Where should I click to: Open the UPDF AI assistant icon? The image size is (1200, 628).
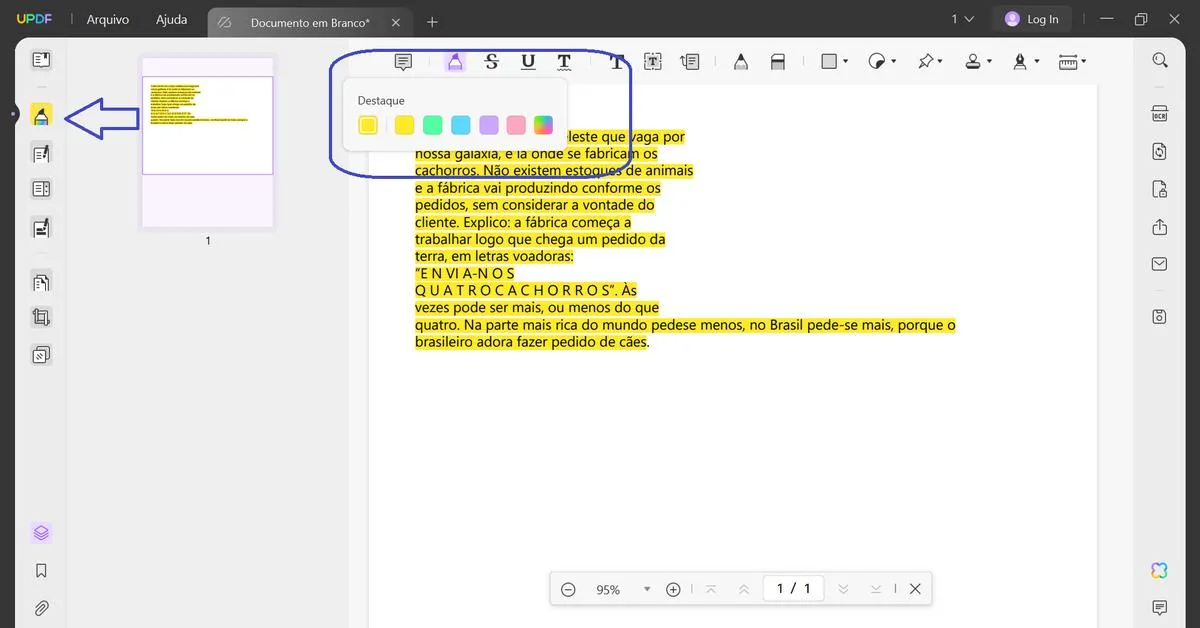[x=1160, y=570]
